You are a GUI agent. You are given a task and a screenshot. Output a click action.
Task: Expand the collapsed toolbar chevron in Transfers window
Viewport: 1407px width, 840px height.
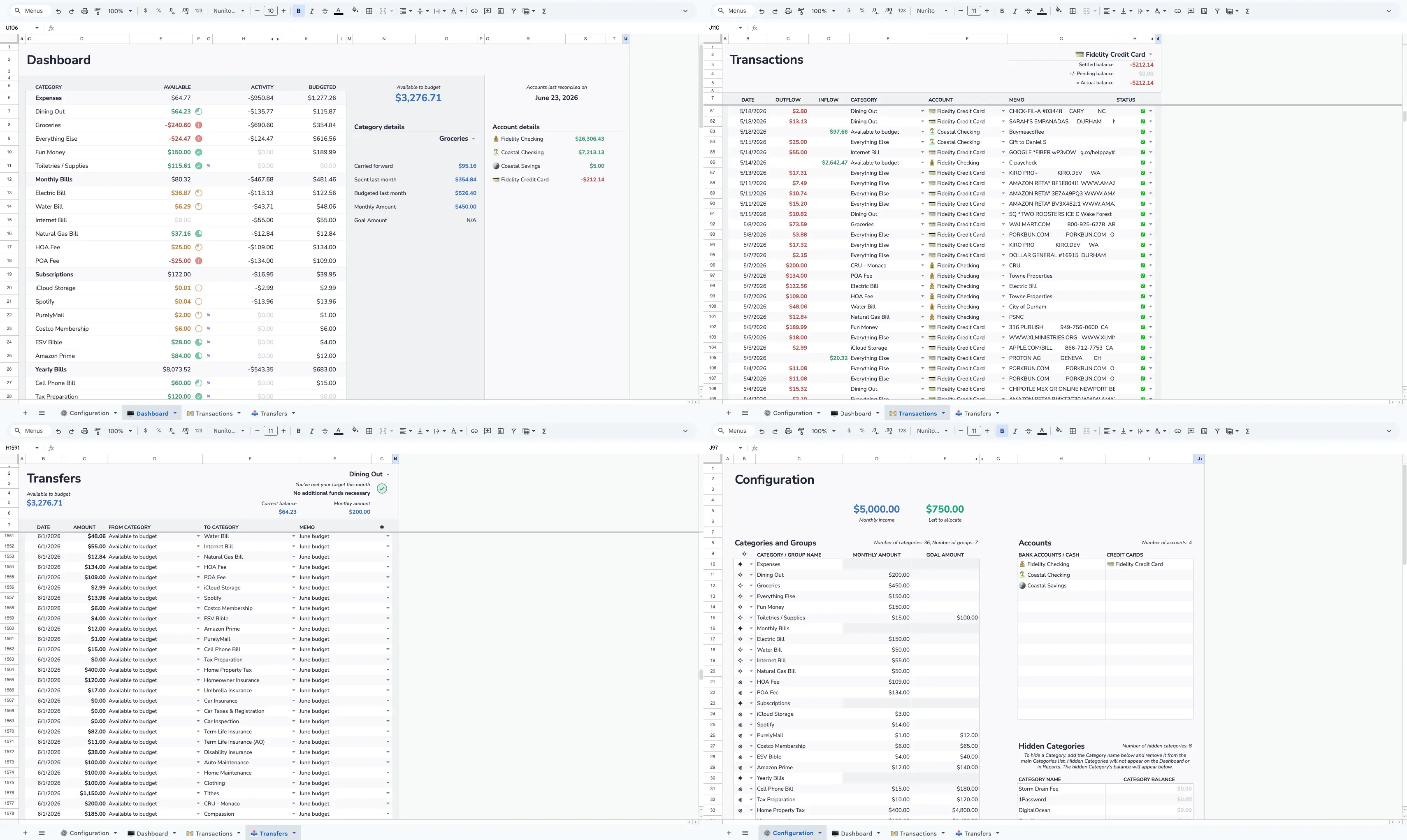(x=685, y=431)
